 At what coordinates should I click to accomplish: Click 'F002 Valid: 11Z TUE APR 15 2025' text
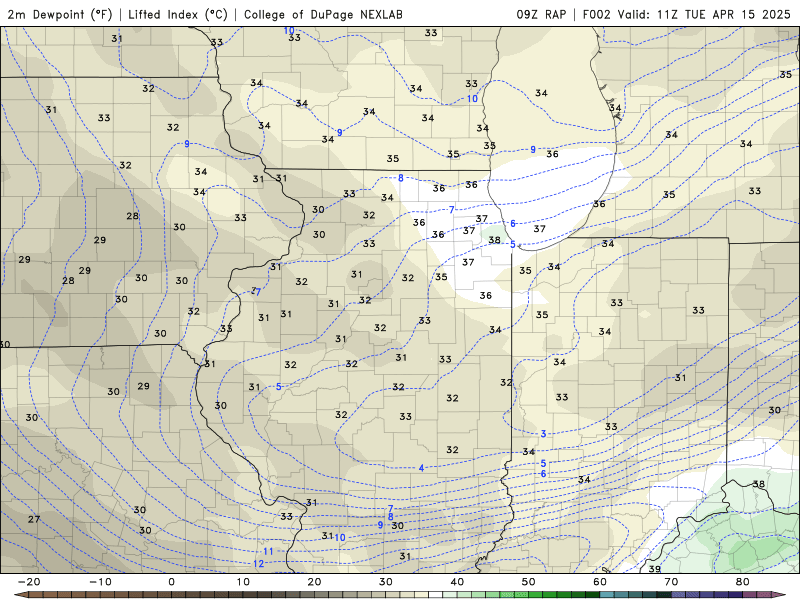687,14
